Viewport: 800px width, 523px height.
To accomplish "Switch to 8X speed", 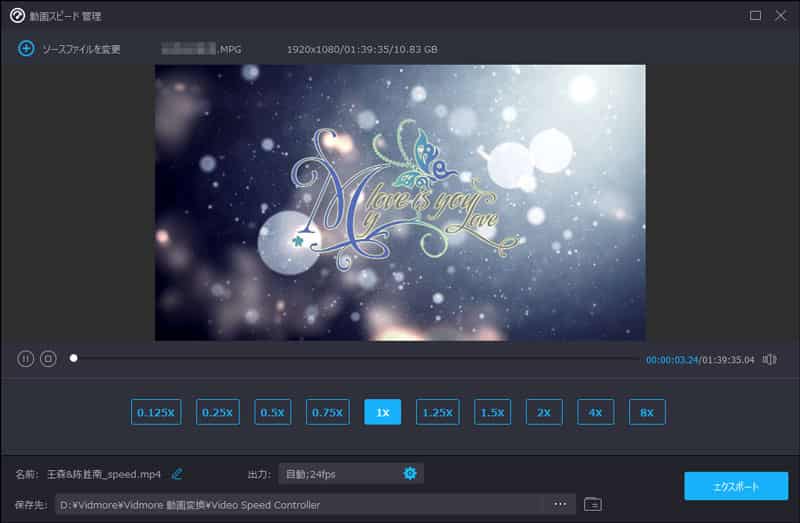I will coord(647,412).
